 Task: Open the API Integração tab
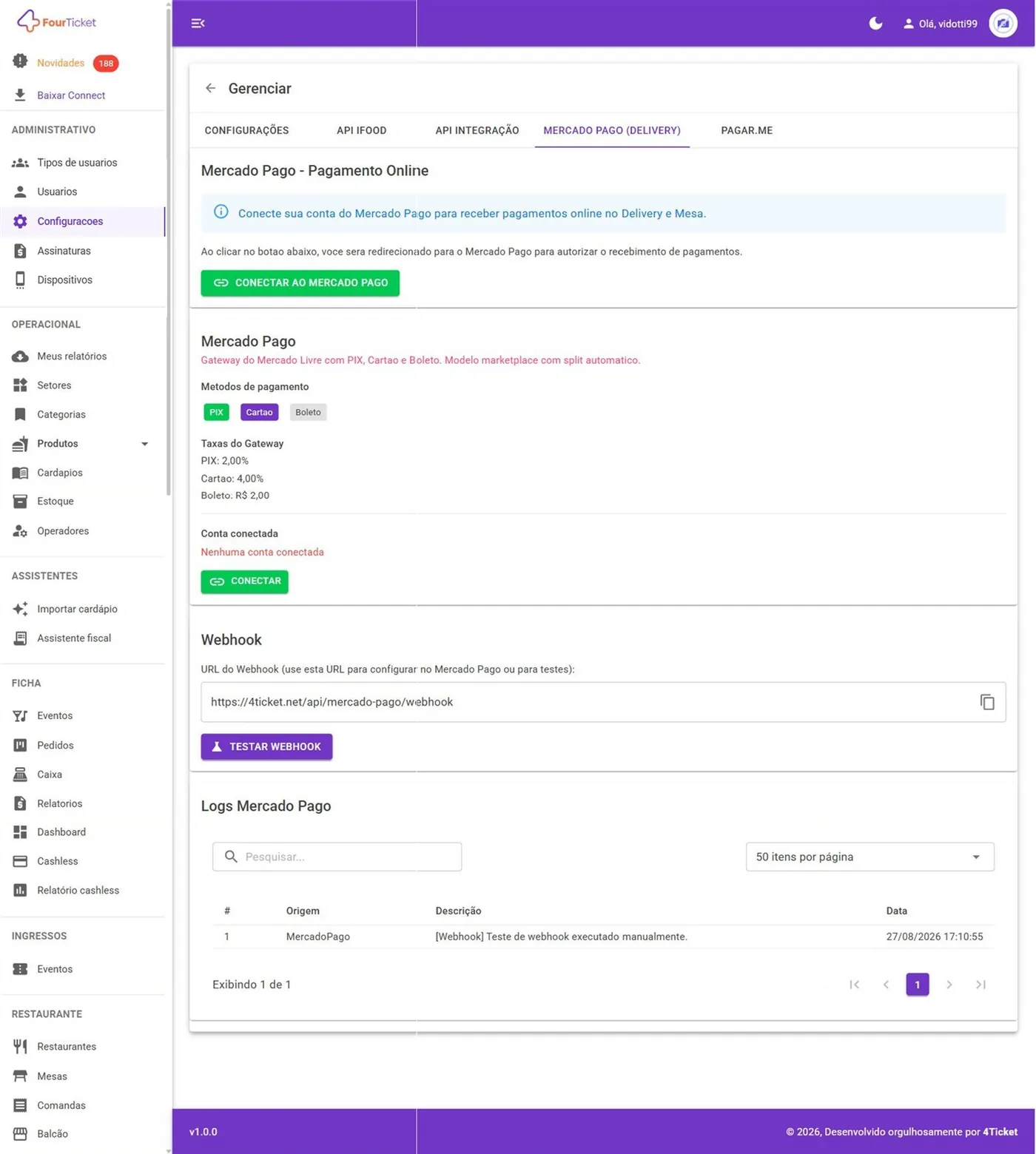click(477, 130)
